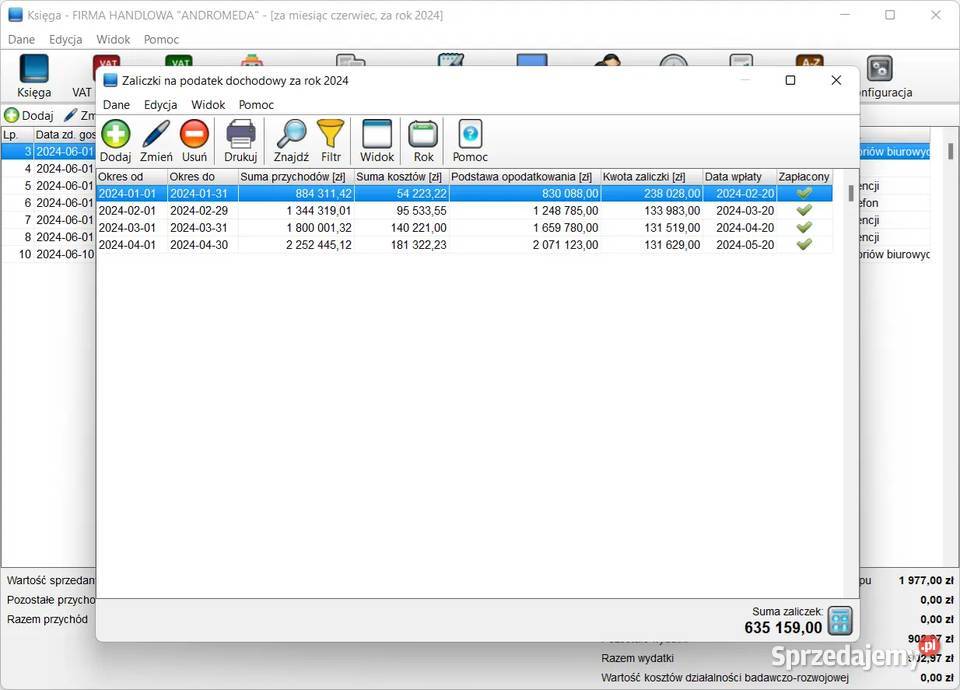Open Znajdź magnifier search tool

(x=291, y=135)
